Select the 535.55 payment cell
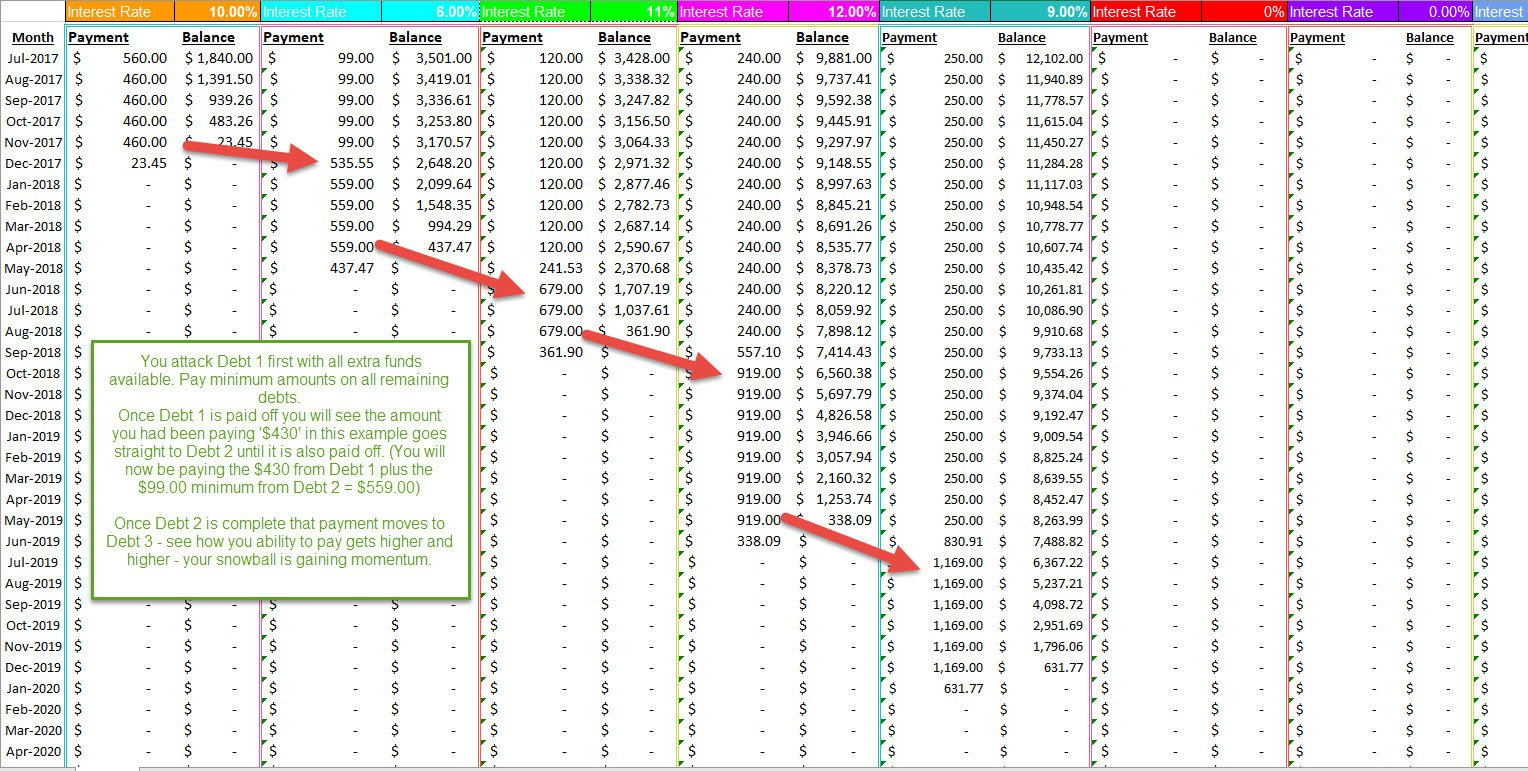Image resolution: width=1528 pixels, height=771 pixels. (x=351, y=163)
